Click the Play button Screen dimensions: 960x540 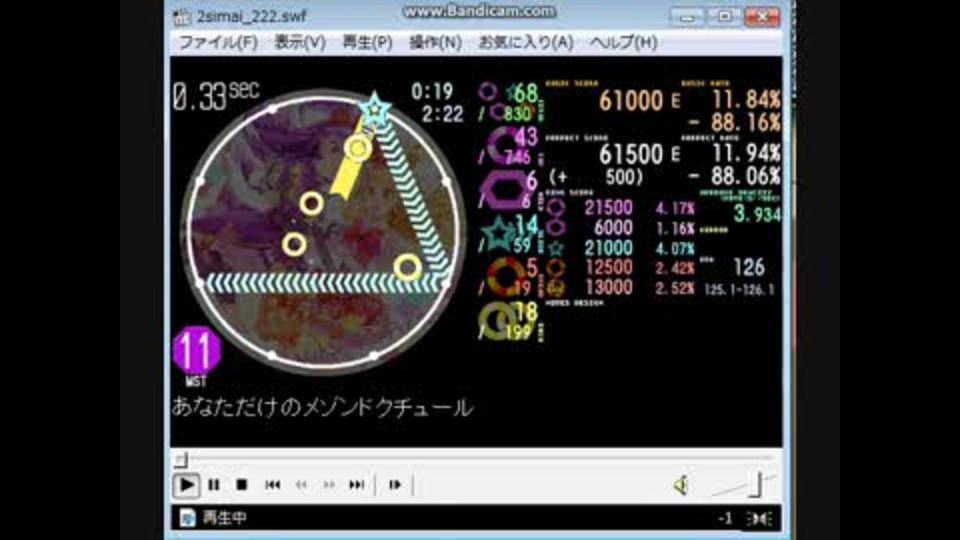point(186,485)
